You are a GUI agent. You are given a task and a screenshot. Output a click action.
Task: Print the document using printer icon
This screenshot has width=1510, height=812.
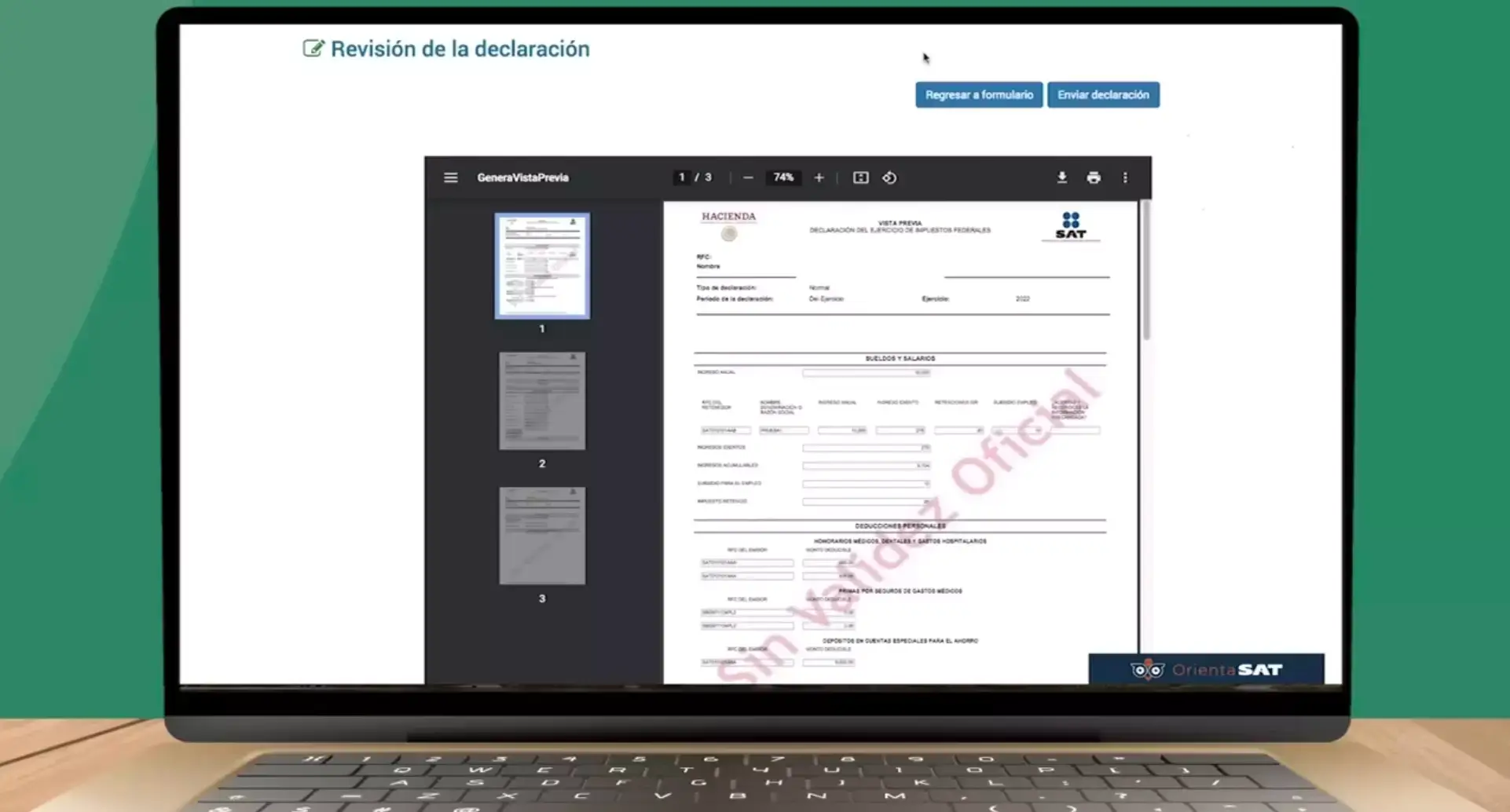point(1094,177)
